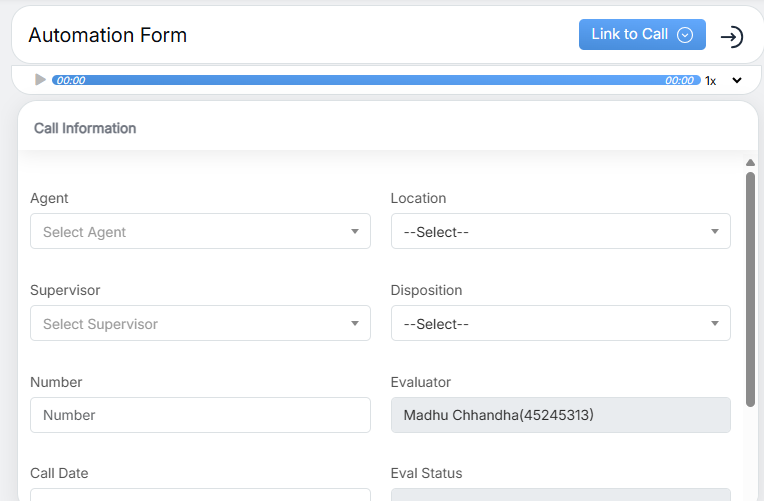
Task: Click the Evaluator field showing Madhu Chhandha
Action: [560, 415]
